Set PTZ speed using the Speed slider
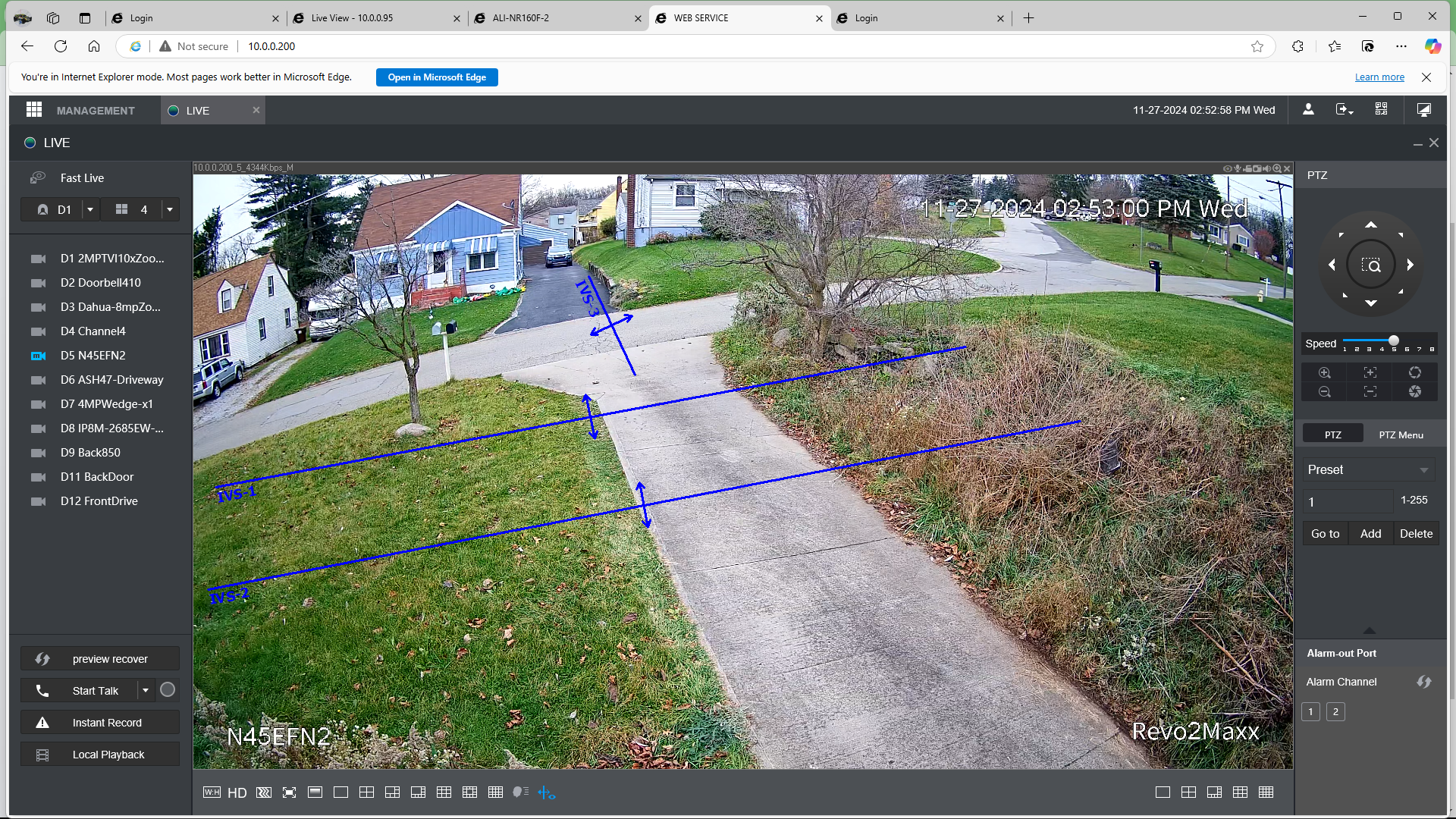The image size is (1456, 819). [x=1393, y=340]
